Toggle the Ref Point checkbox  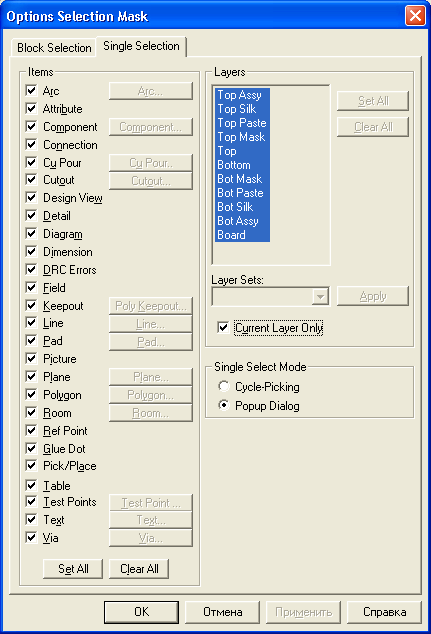[31, 430]
